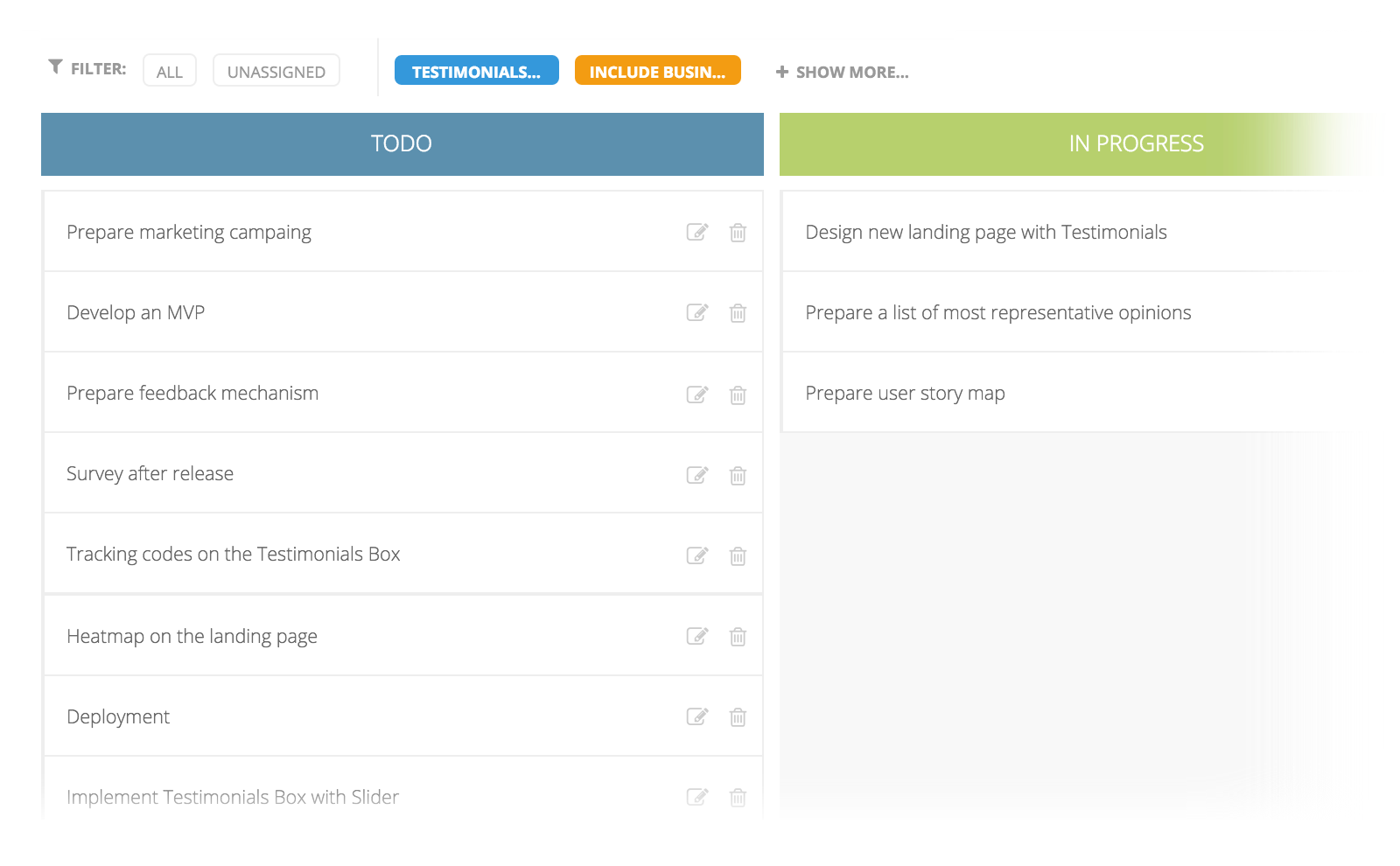The height and width of the screenshot is (866, 1400).
Task: Open 'Prepare user story map' card
Action: [x=905, y=394]
